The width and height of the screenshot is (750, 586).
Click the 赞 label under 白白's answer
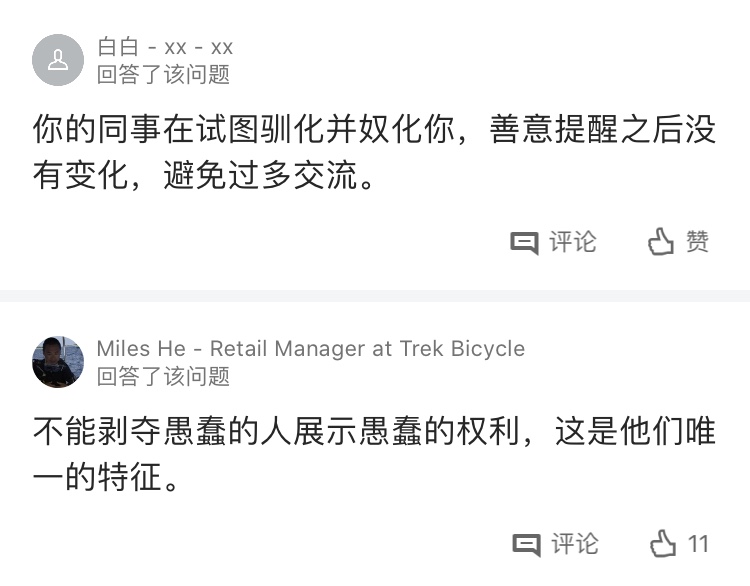[697, 241]
